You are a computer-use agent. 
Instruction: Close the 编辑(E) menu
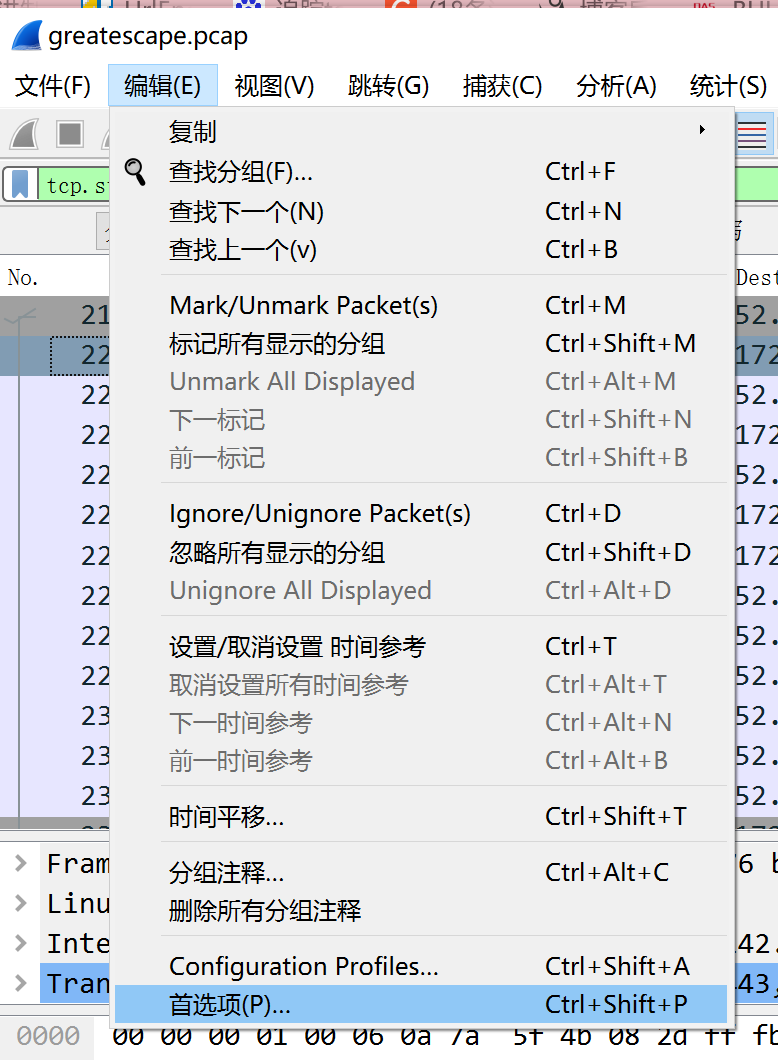[163, 86]
